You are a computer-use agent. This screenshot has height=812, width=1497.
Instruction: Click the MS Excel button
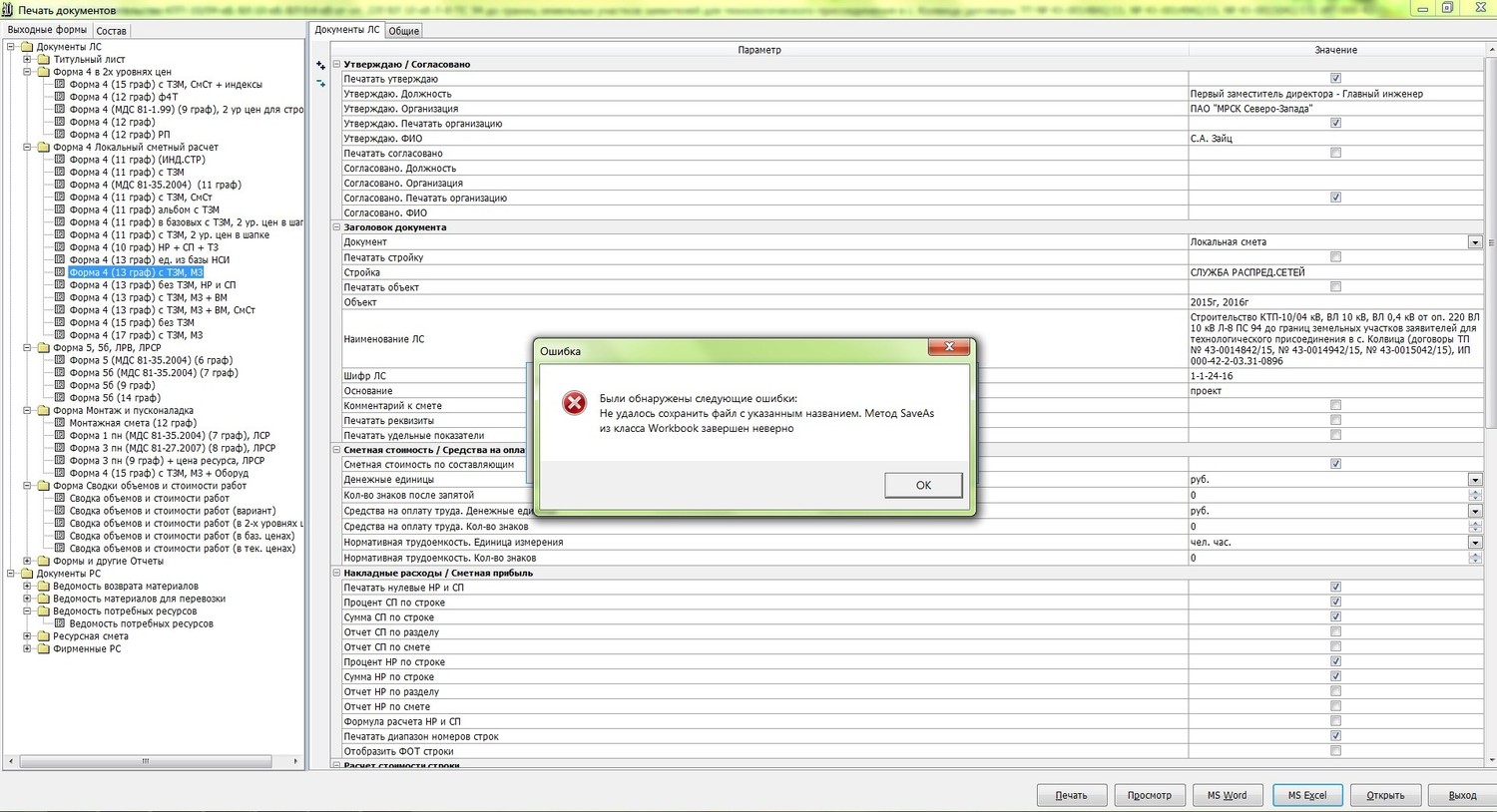1307,795
